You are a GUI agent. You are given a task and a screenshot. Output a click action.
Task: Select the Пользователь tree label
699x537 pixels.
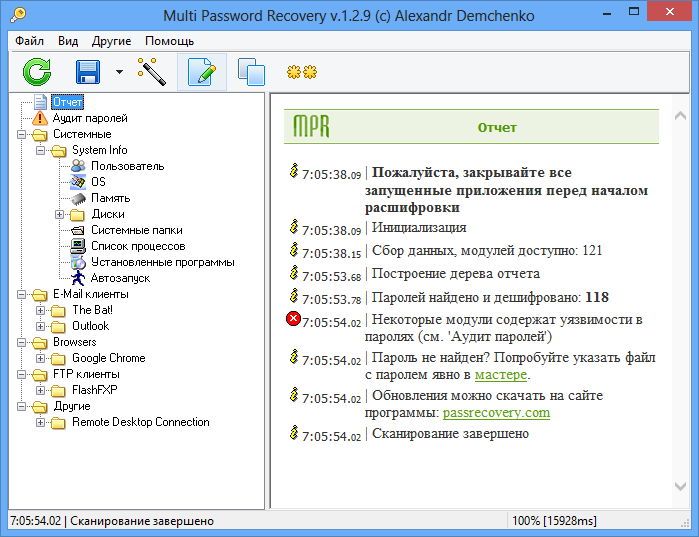[x=127, y=166]
